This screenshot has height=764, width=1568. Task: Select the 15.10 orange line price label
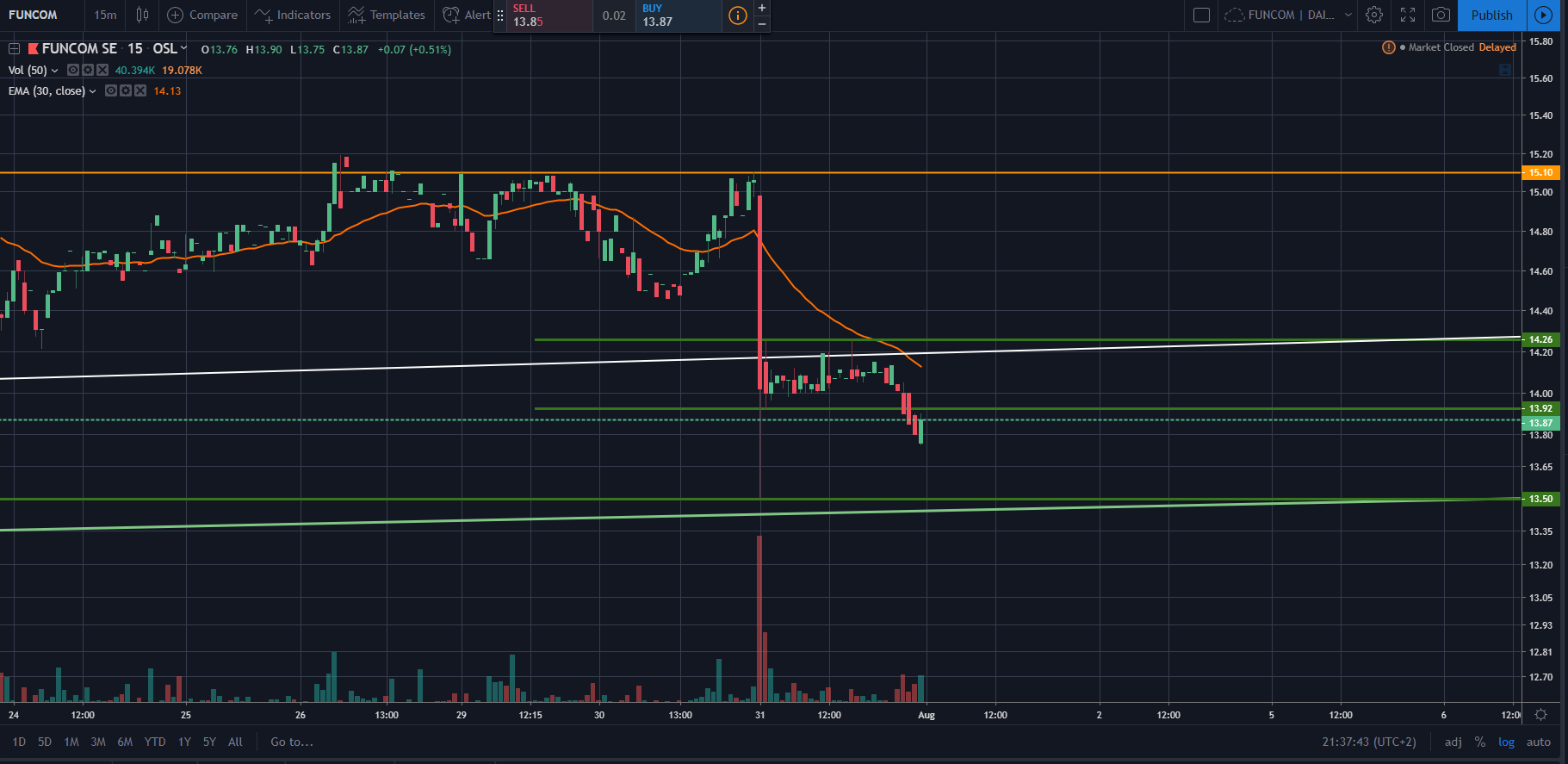1541,172
